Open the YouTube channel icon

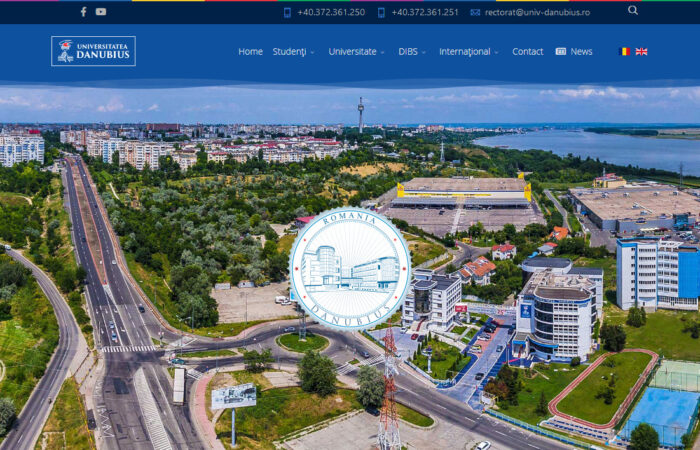pyautogui.click(x=101, y=12)
